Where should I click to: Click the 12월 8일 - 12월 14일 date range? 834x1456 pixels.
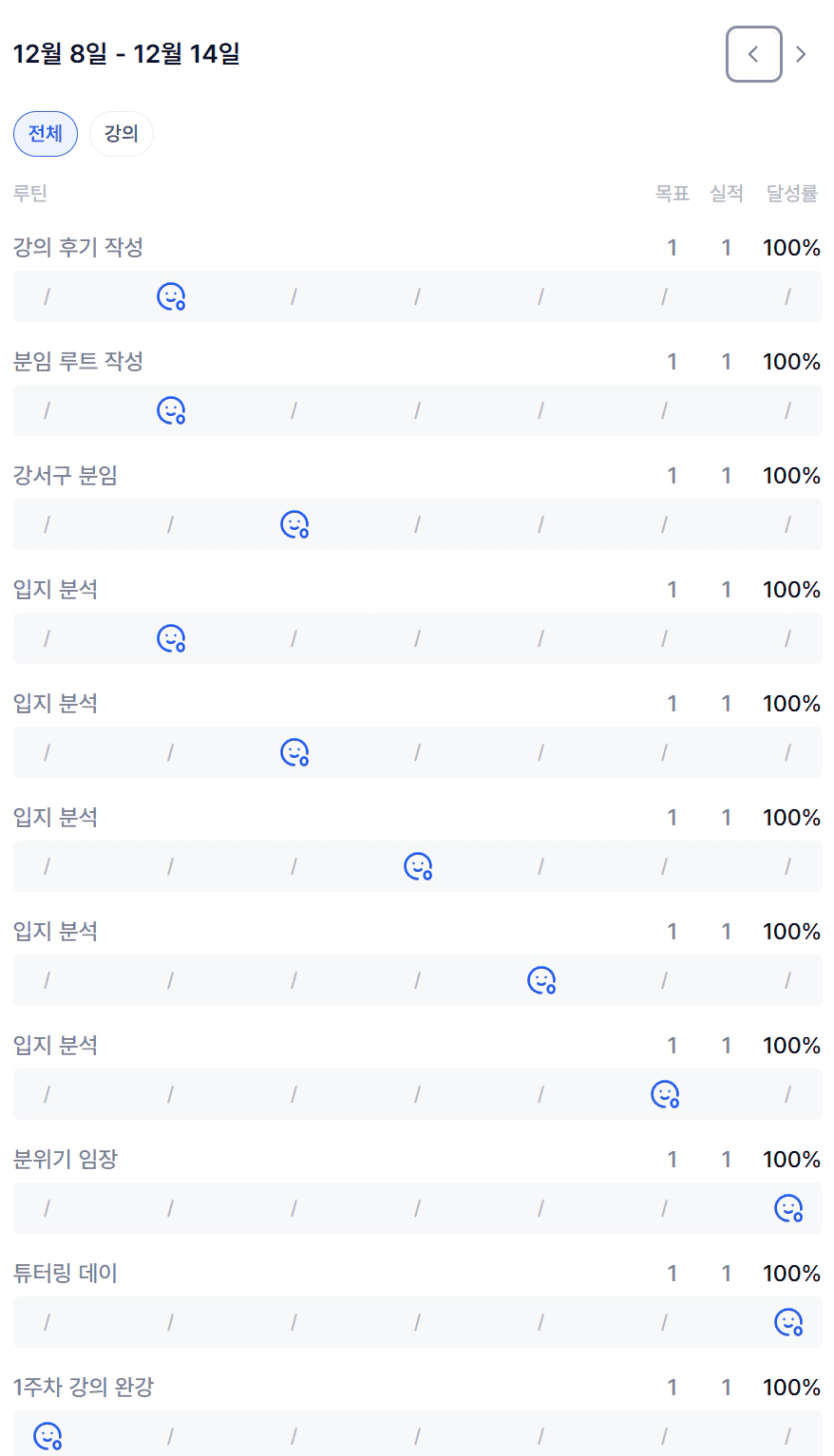click(126, 54)
